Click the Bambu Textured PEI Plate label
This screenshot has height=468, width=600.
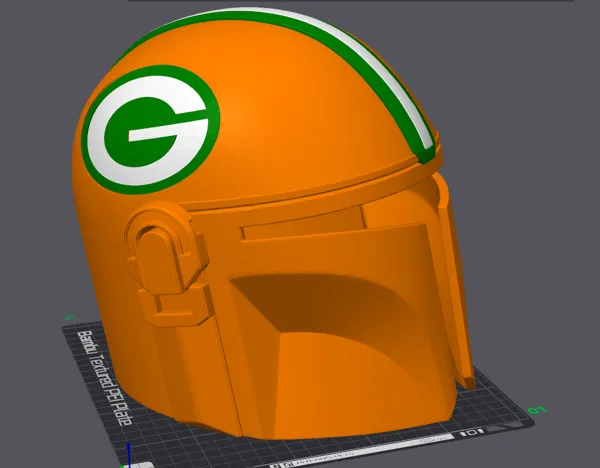click(105, 378)
